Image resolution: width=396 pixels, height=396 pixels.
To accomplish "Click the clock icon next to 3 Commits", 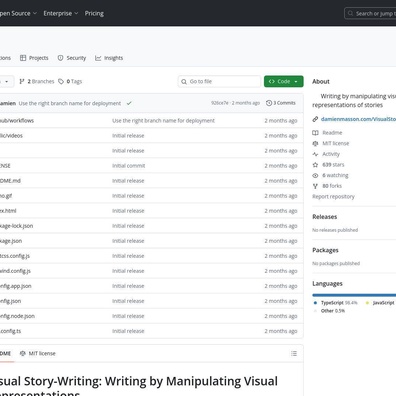I will (x=269, y=103).
